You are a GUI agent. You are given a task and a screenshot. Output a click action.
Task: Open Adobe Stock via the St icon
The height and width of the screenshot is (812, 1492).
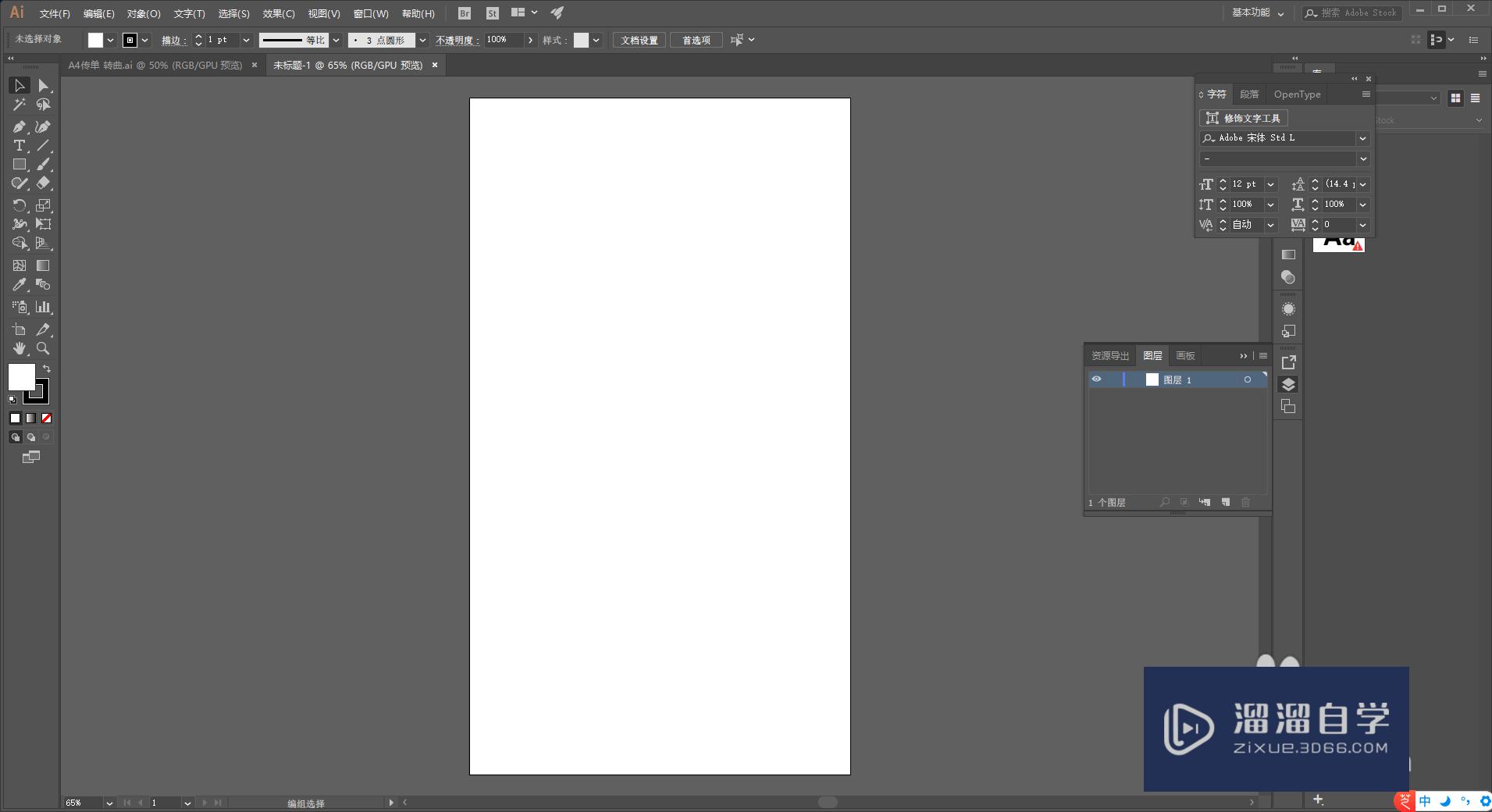tap(492, 13)
